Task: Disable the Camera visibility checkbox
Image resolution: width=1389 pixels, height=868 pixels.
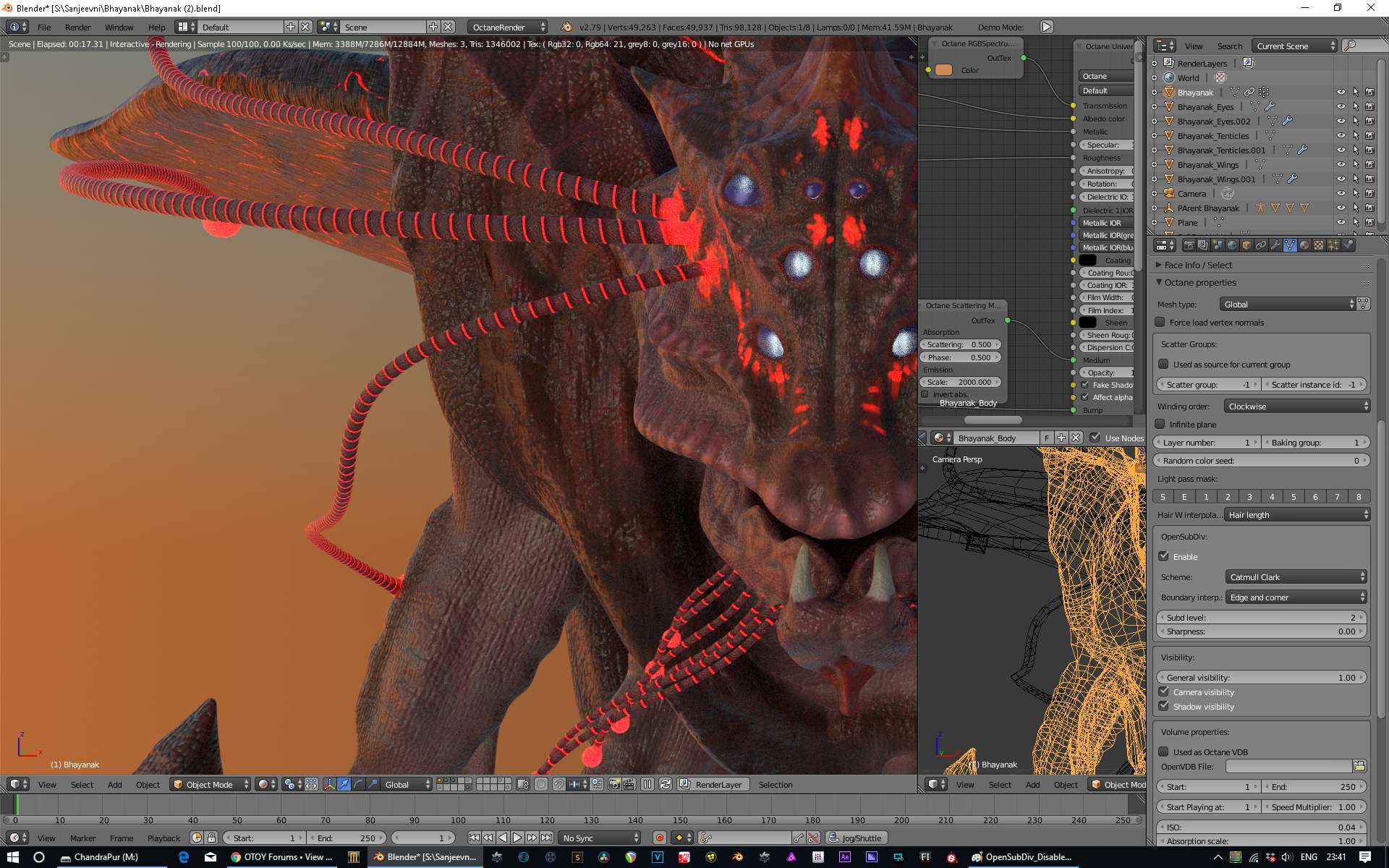Action: 1164,692
